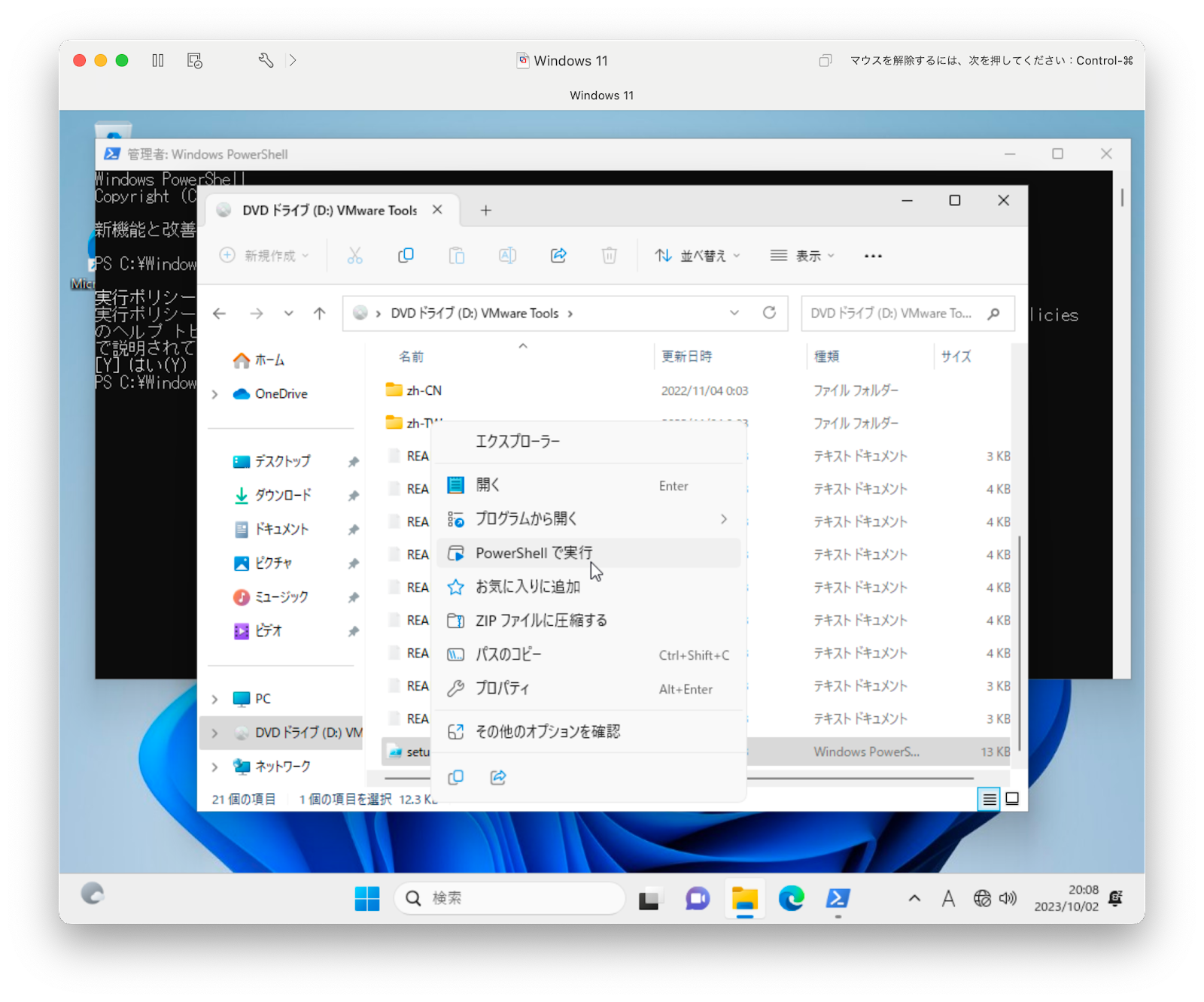
Task: Sort by 更新日時 column header
Action: (686, 357)
